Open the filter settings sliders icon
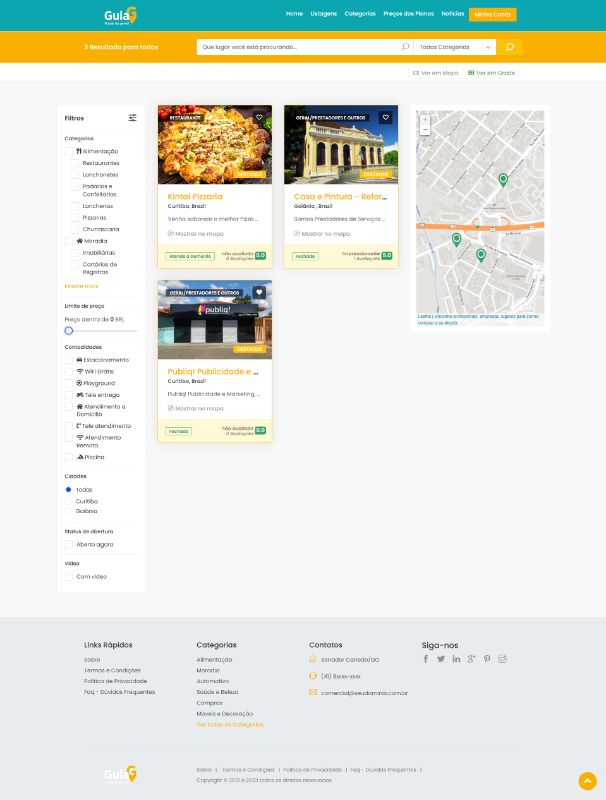 132,118
